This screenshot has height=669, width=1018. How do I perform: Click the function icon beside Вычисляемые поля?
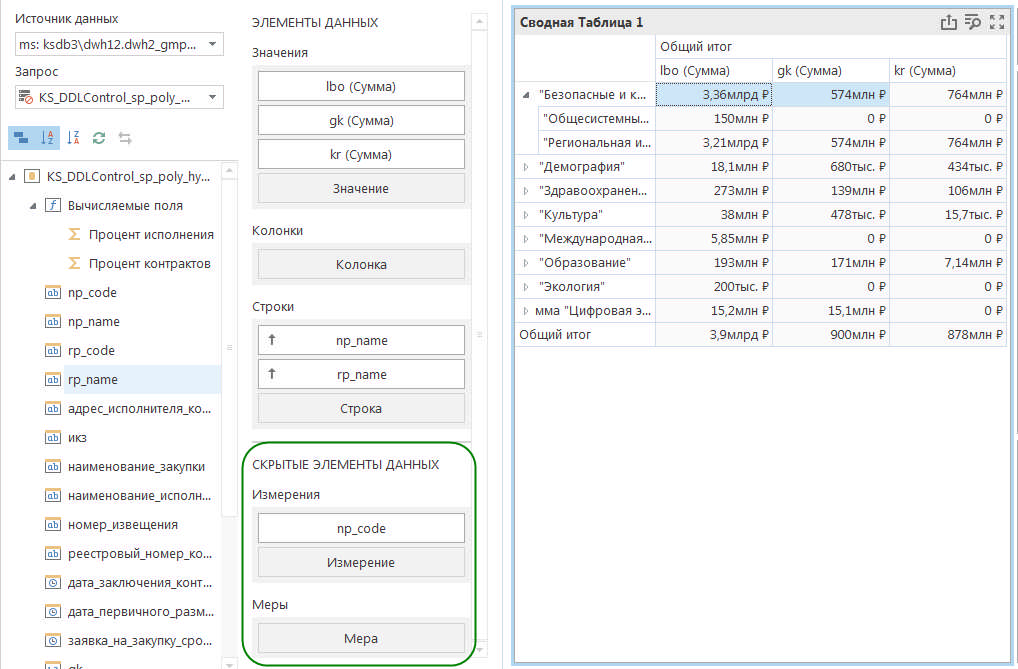click(53, 205)
